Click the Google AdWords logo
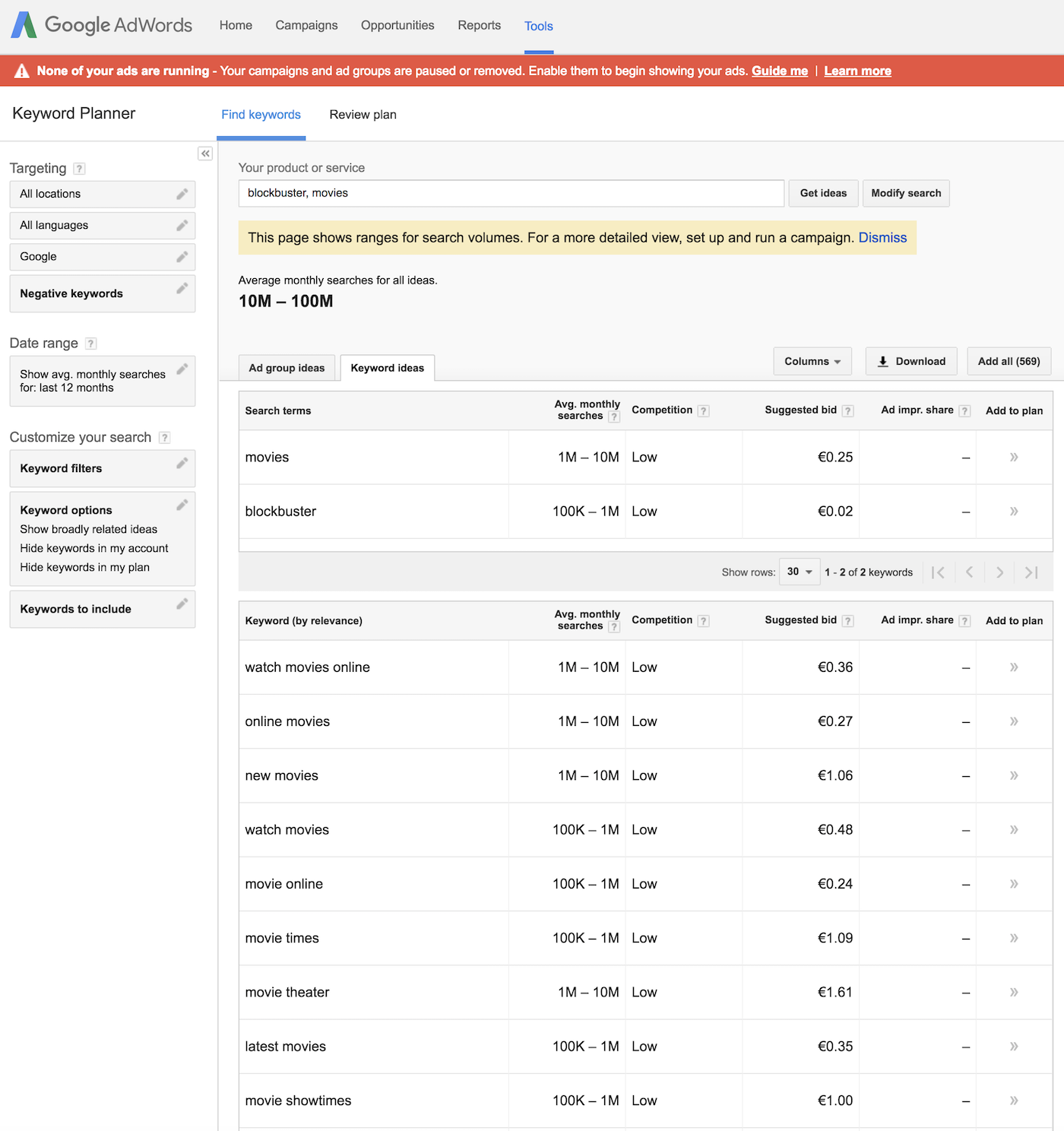 point(101,25)
